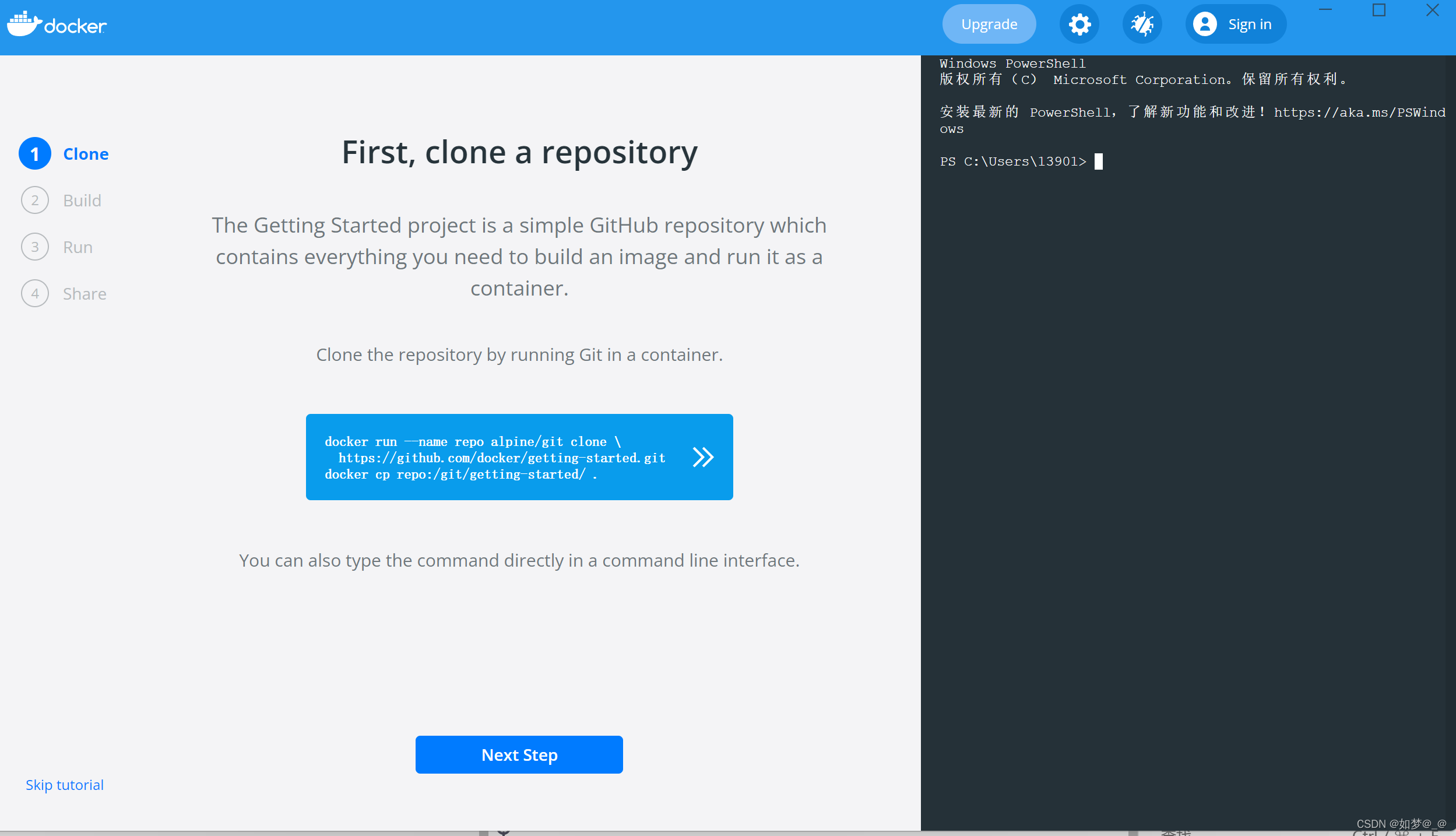The width and height of the screenshot is (1456, 836).
Task: Open Docker Settings gear icon
Action: (x=1080, y=23)
